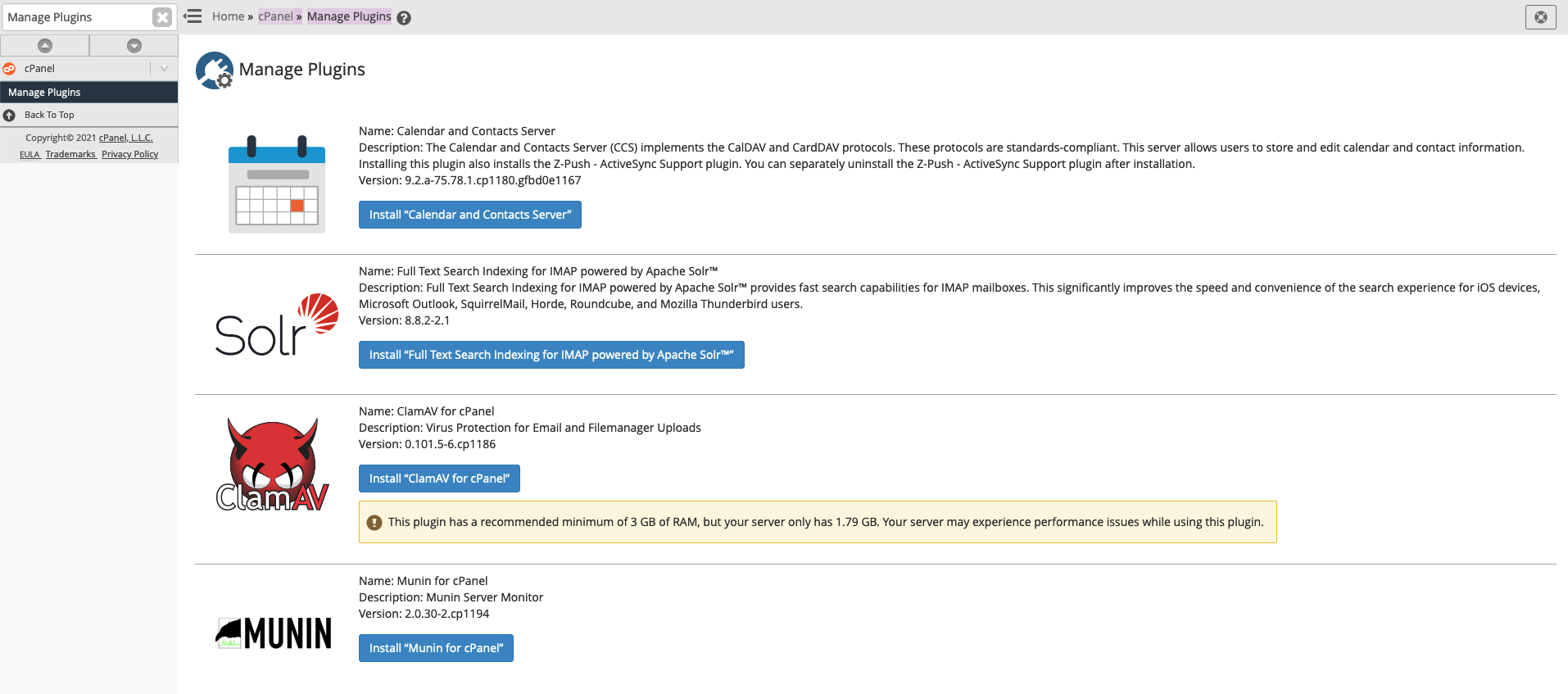Collapse all sidebar sections up arrow
Screen dimensions: 1568x694
(x=45, y=46)
